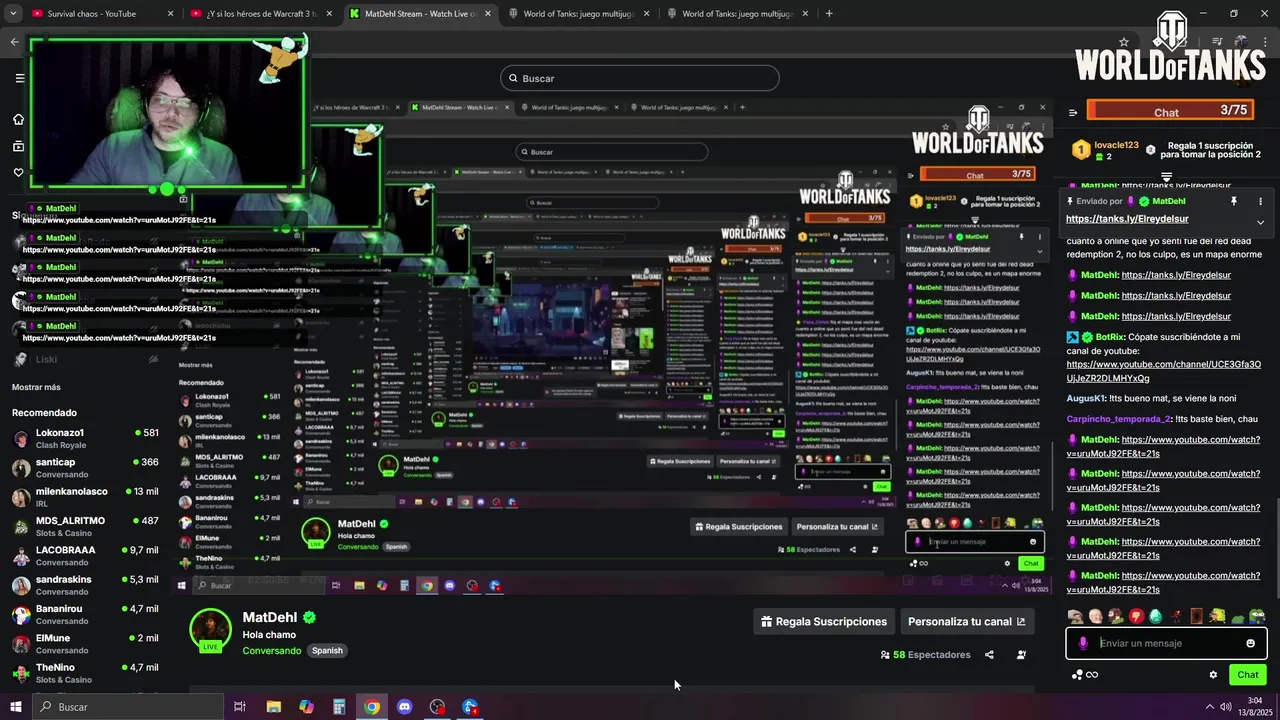Expand followed channels with Mostrar más
1280x720 pixels.
point(36,387)
